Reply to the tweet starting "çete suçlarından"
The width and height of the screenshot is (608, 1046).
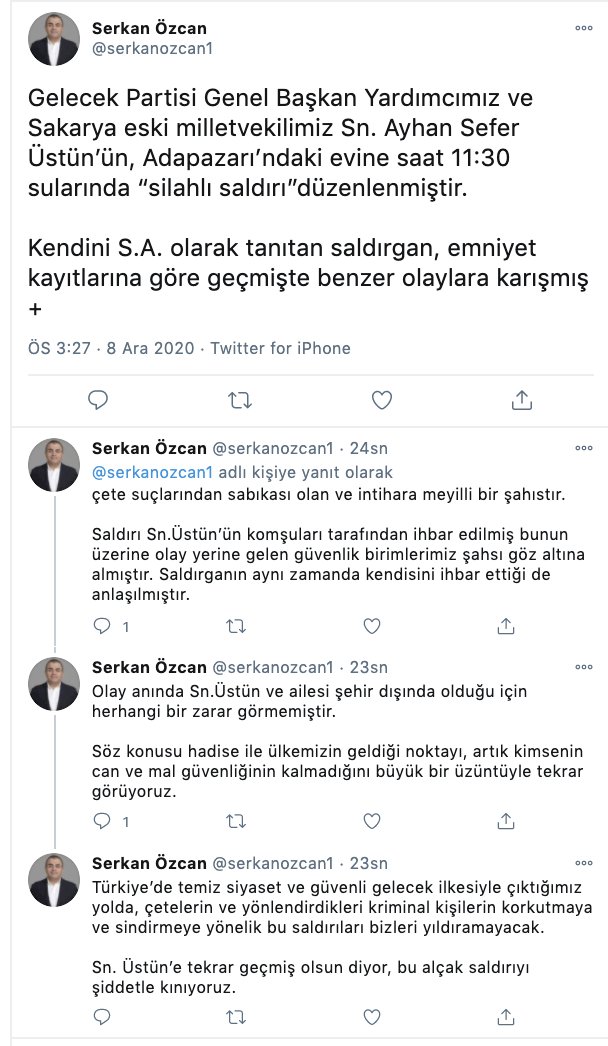pos(101,627)
